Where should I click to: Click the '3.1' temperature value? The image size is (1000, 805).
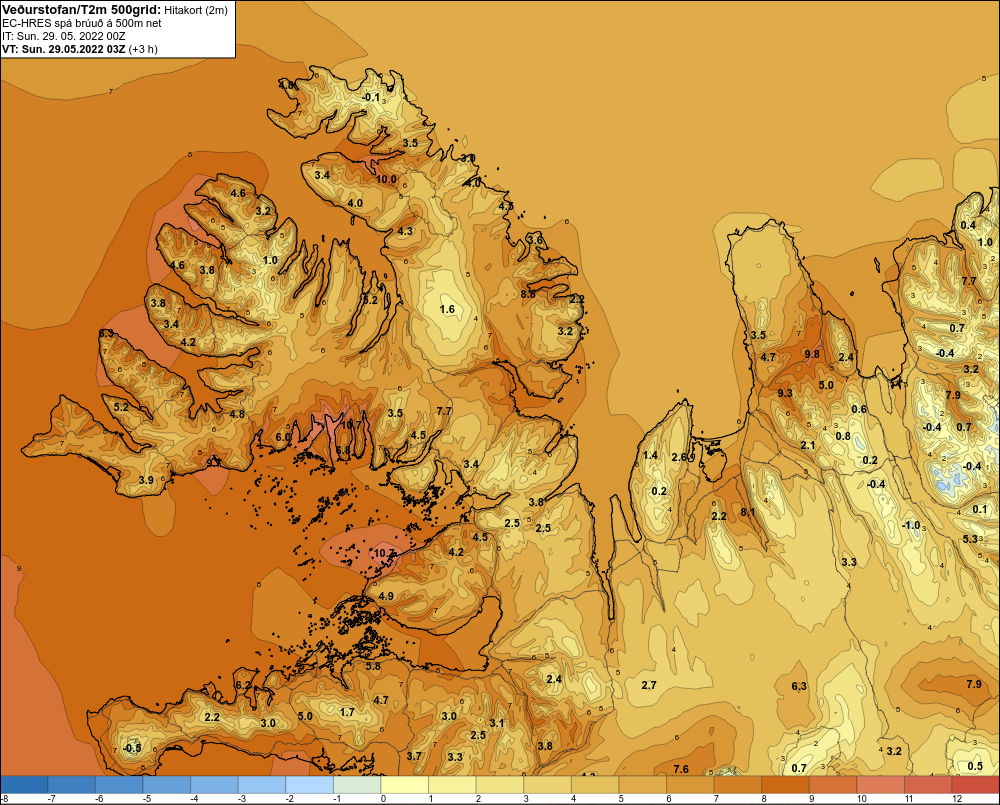[x=497, y=723]
